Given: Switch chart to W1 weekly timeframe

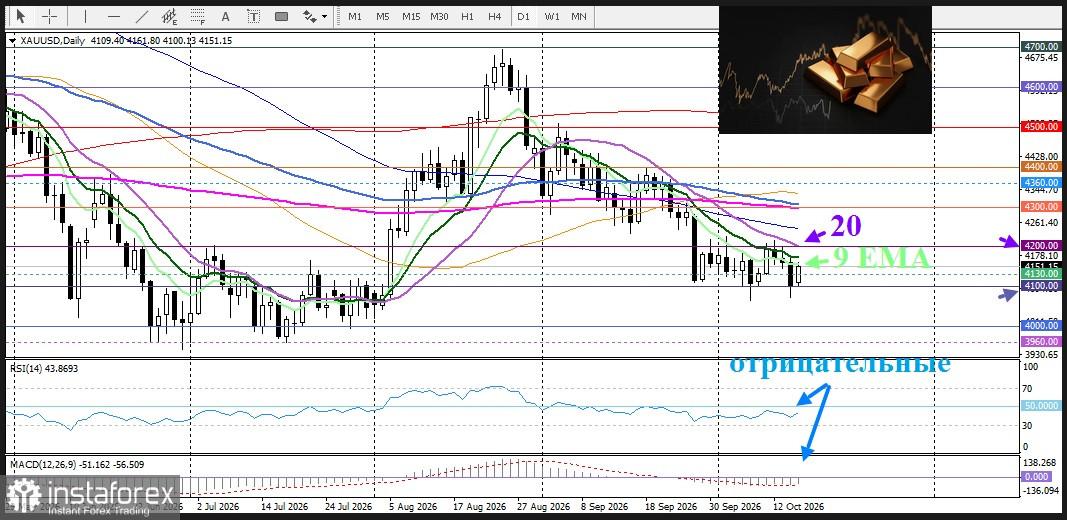Looking at the screenshot, I should point(551,16).
